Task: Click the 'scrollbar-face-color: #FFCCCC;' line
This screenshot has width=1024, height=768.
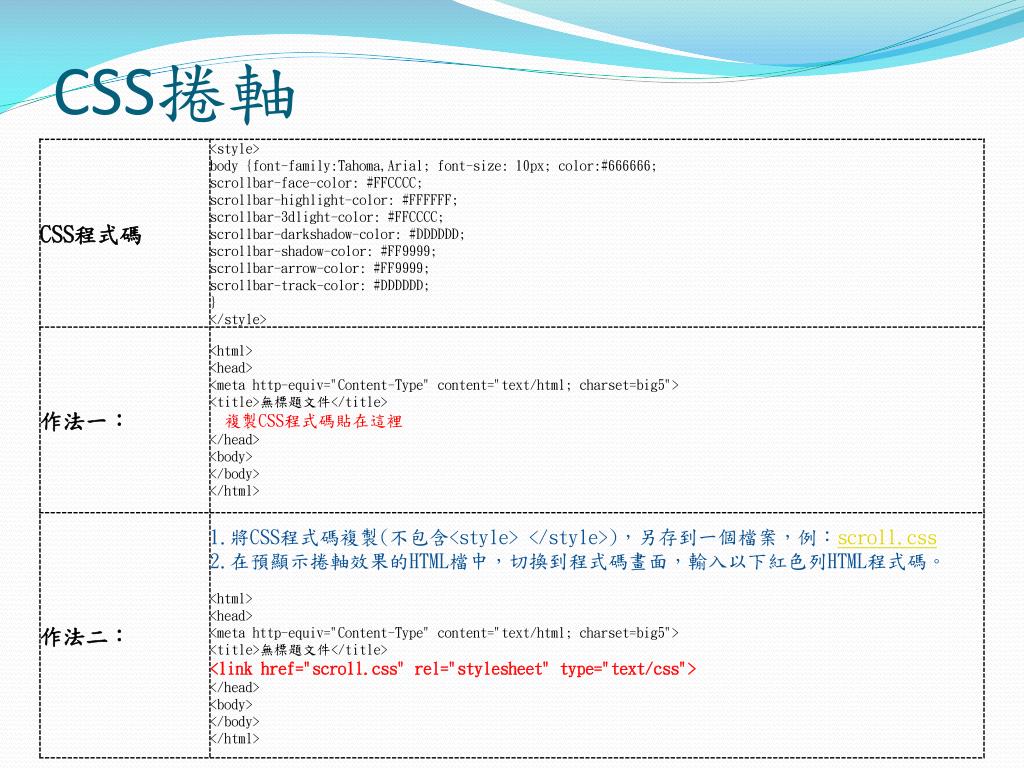Action: click(316, 183)
